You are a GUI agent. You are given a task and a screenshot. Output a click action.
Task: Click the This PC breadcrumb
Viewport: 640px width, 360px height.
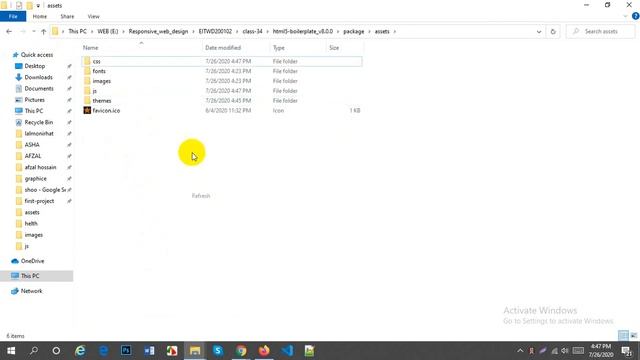(78, 31)
